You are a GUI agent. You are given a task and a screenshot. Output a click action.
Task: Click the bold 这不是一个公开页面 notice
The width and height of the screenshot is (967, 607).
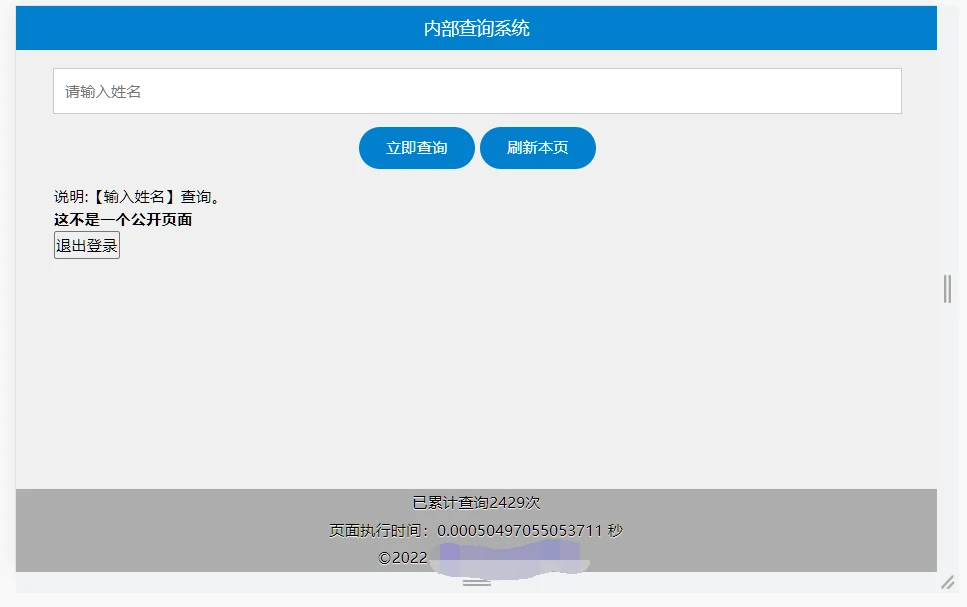coord(123,220)
